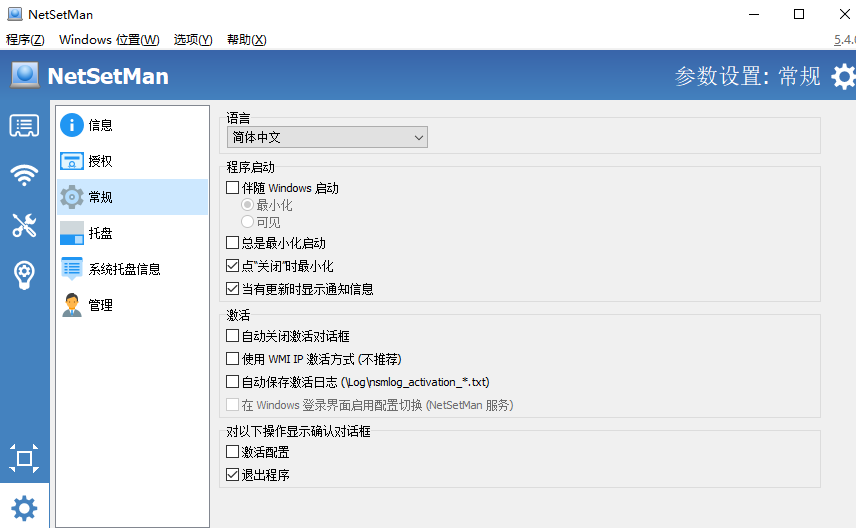Click the person icon beside 管理
The height and width of the screenshot is (528, 856).
(72, 305)
